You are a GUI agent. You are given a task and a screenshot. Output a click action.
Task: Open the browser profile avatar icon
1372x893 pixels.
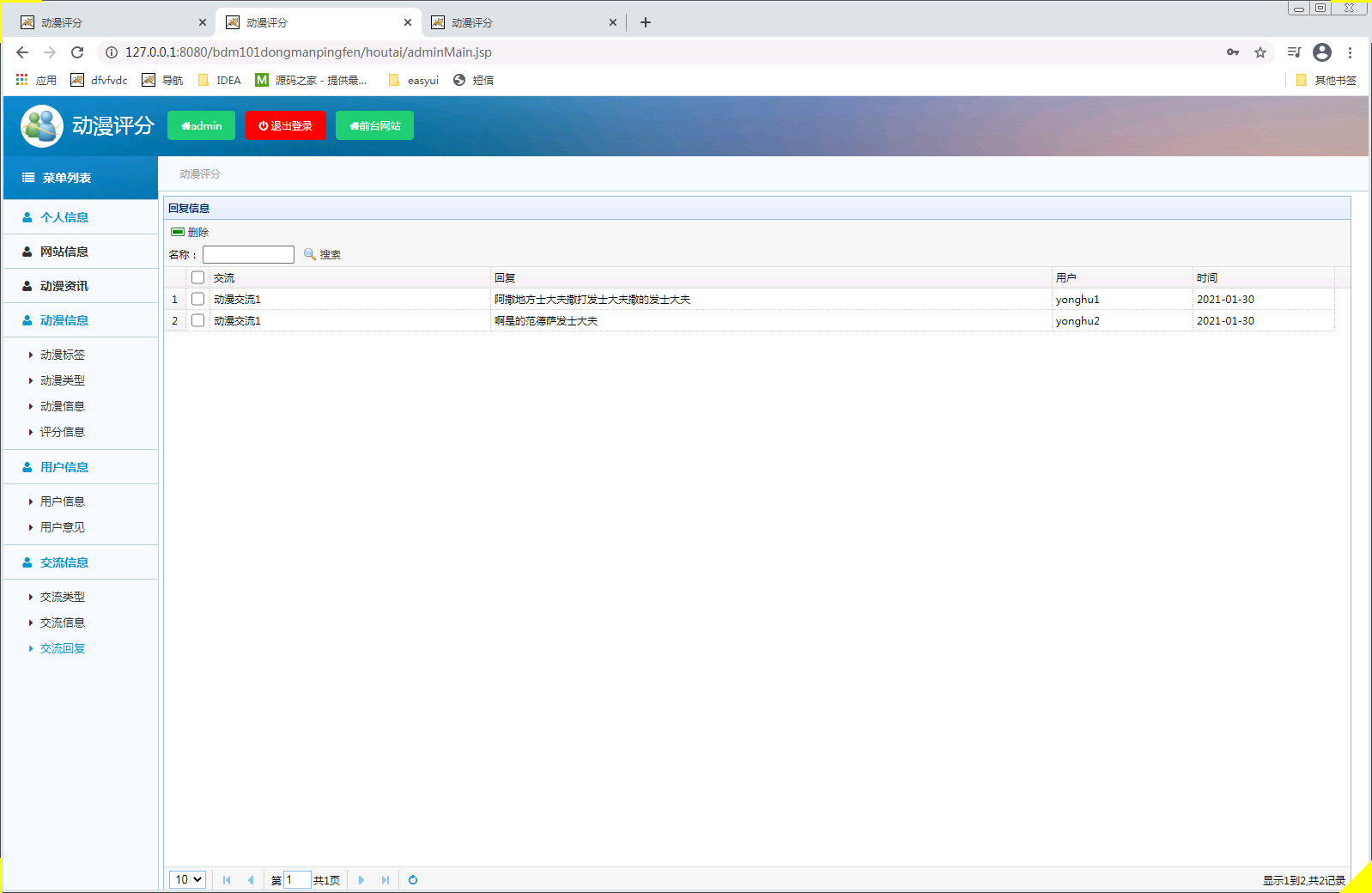pos(1322,52)
